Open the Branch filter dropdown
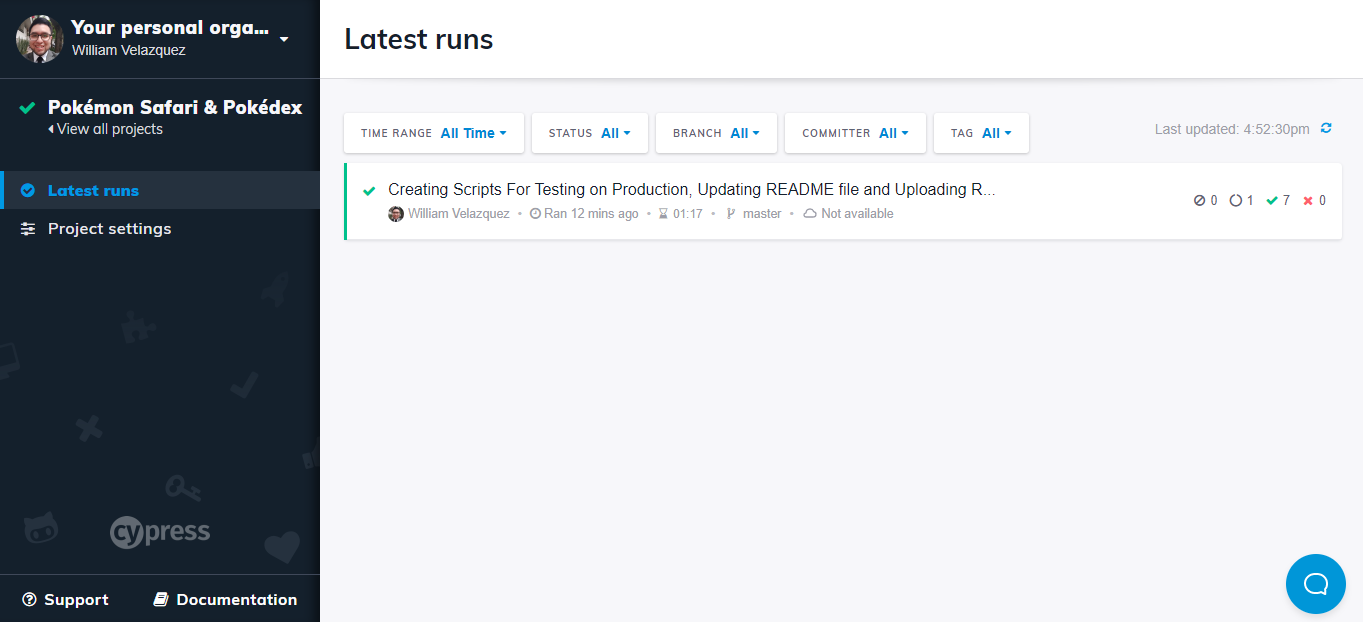The width and height of the screenshot is (1363, 622). pos(716,133)
